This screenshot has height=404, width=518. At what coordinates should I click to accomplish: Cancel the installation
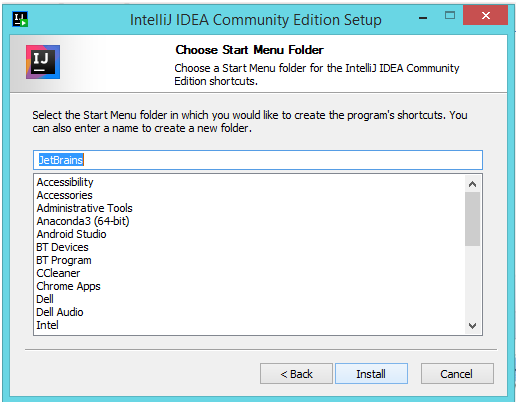(x=457, y=374)
